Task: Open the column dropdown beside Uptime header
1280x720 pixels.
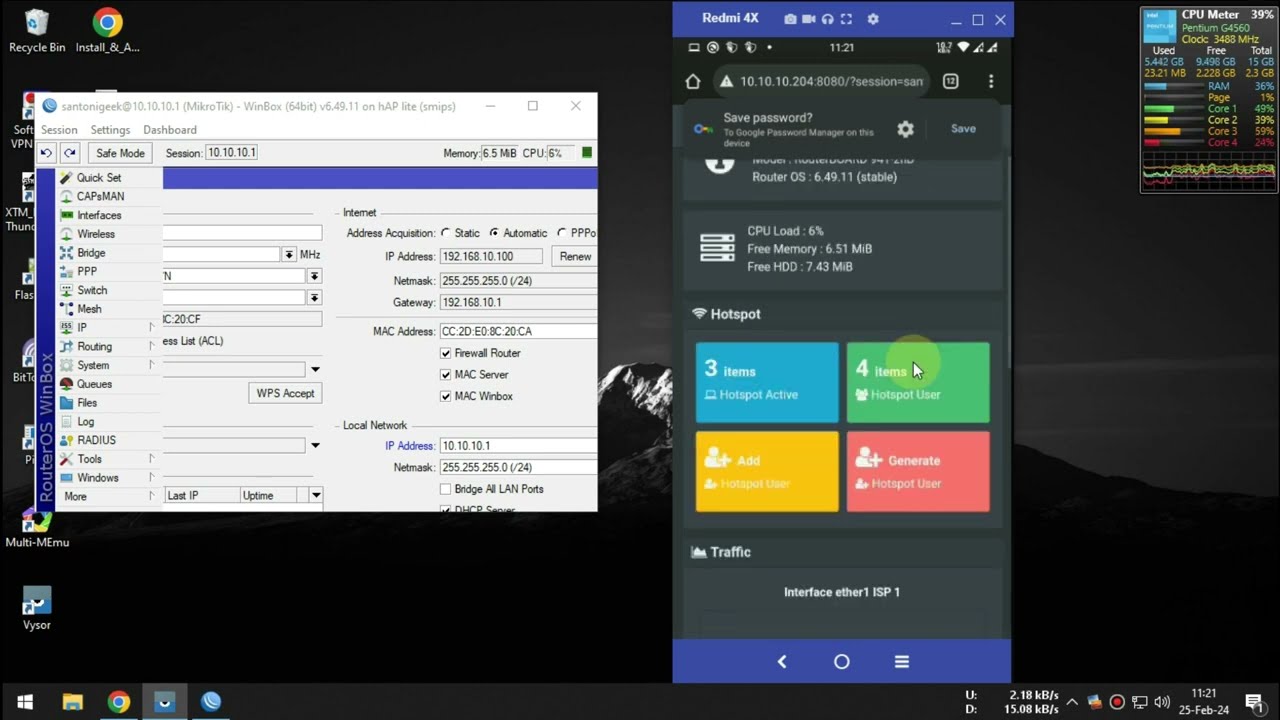Action: [x=316, y=495]
